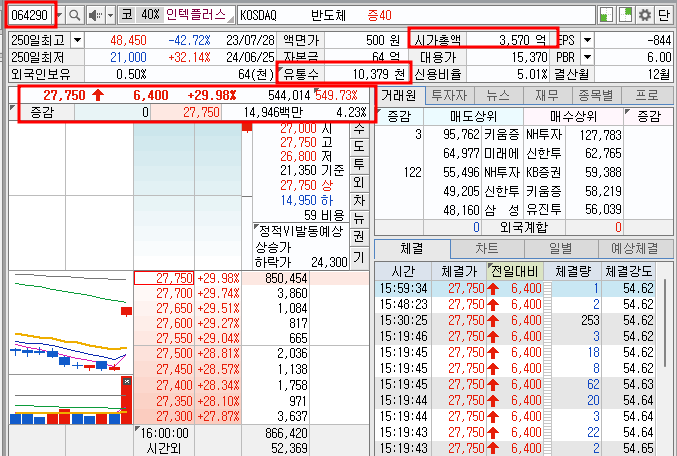
Task: Click the '수' vertical side button
Action: 359,129
